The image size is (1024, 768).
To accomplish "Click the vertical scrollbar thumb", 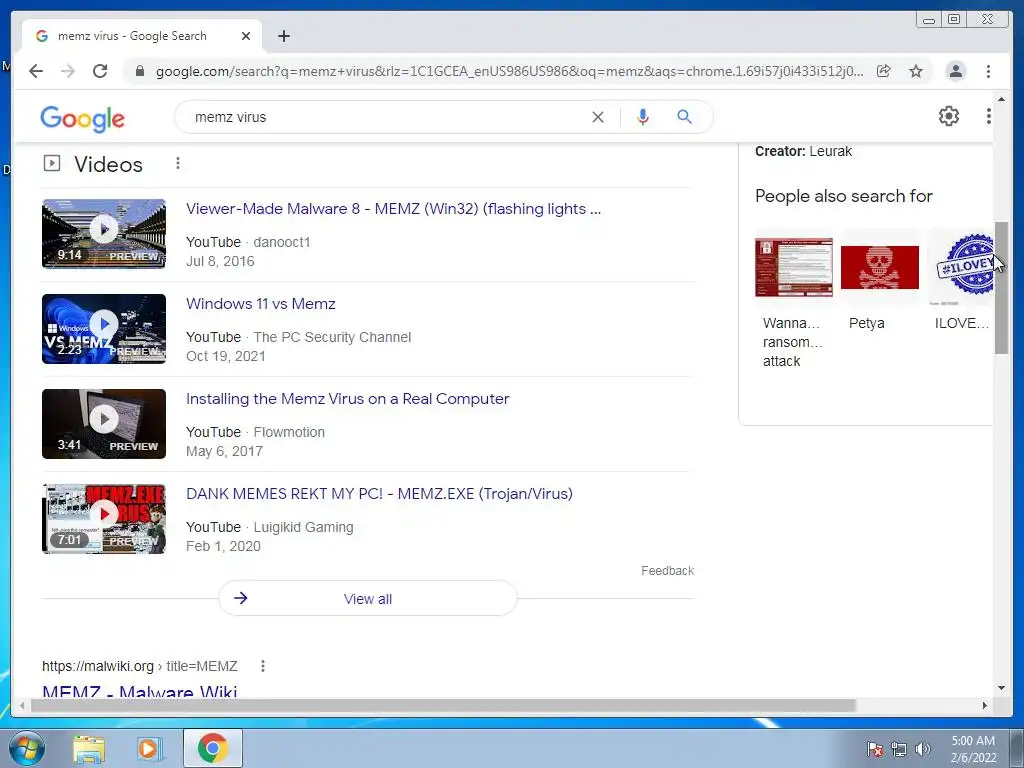I will pos(1001,288).
